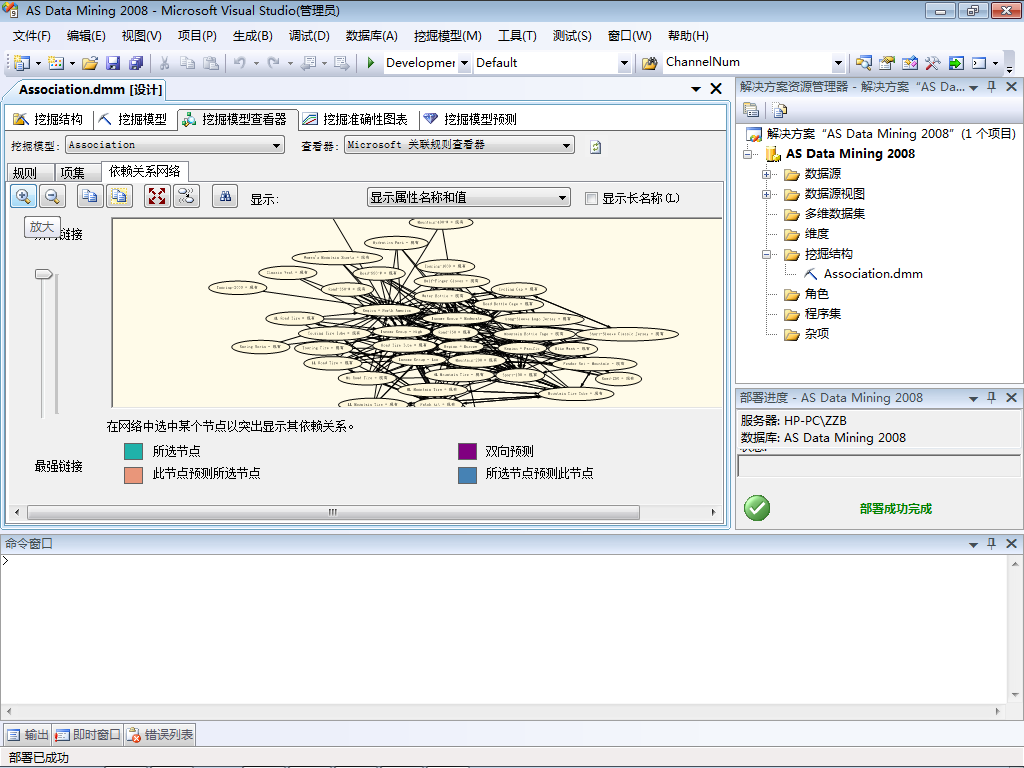Screen dimensions: 1024x768
Task: Switch to the 挖掘准确性图表 tab
Action: tap(355, 119)
